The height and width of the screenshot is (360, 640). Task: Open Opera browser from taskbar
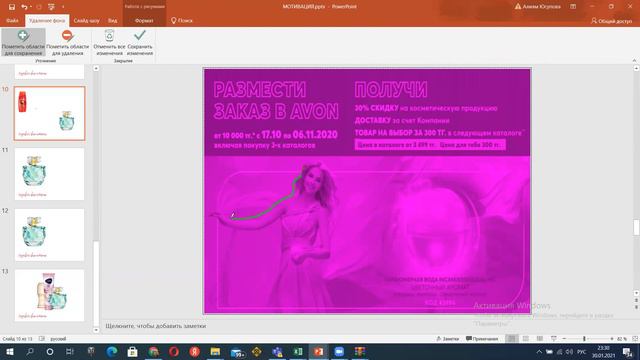click(174, 351)
